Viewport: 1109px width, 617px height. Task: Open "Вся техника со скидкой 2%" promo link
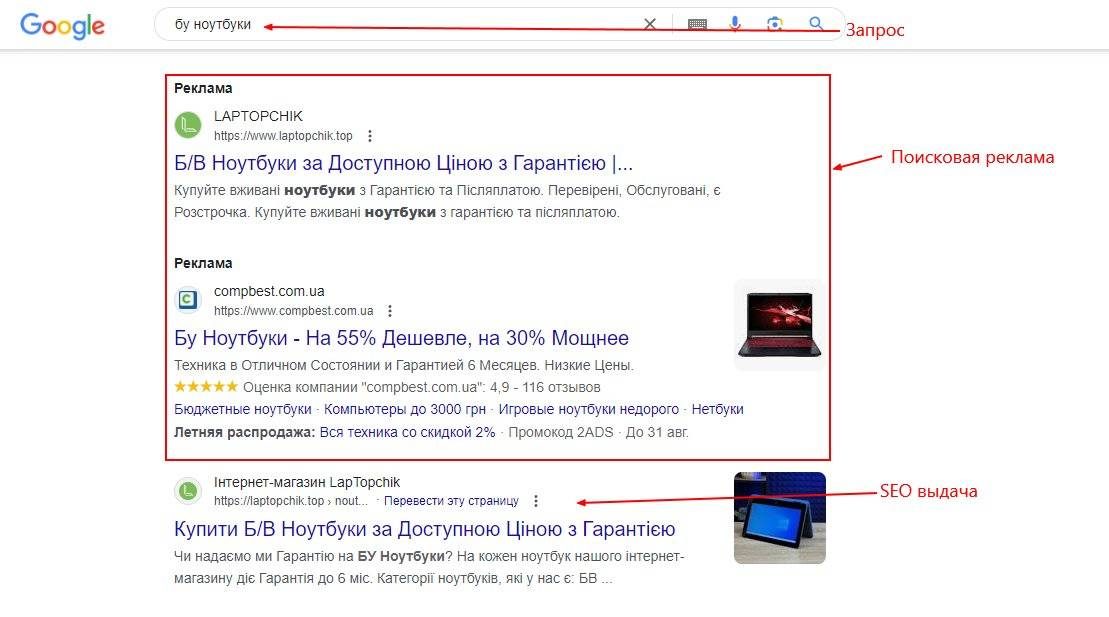(x=407, y=432)
